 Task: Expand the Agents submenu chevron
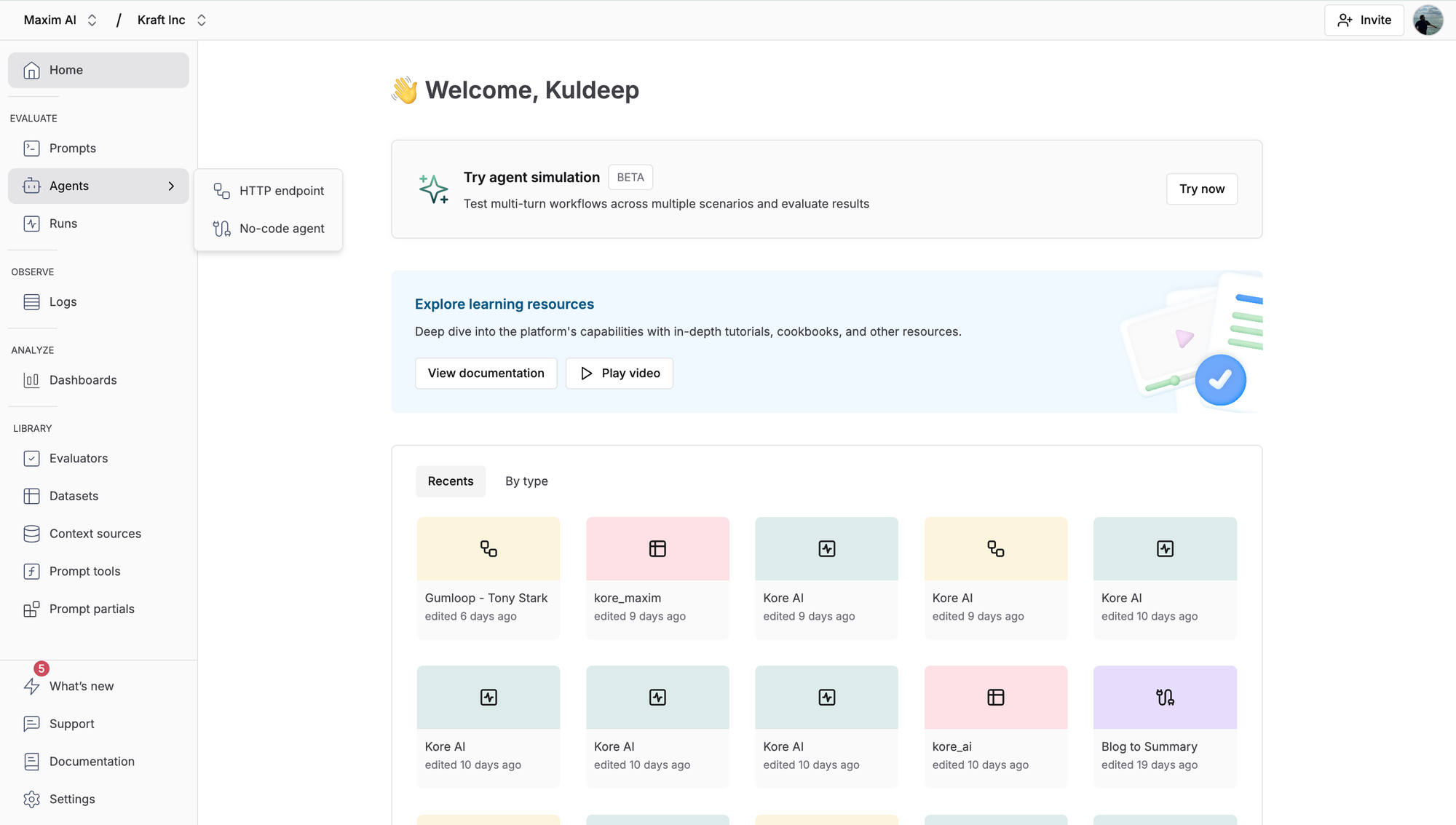pyautogui.click(x=171, y=186)
